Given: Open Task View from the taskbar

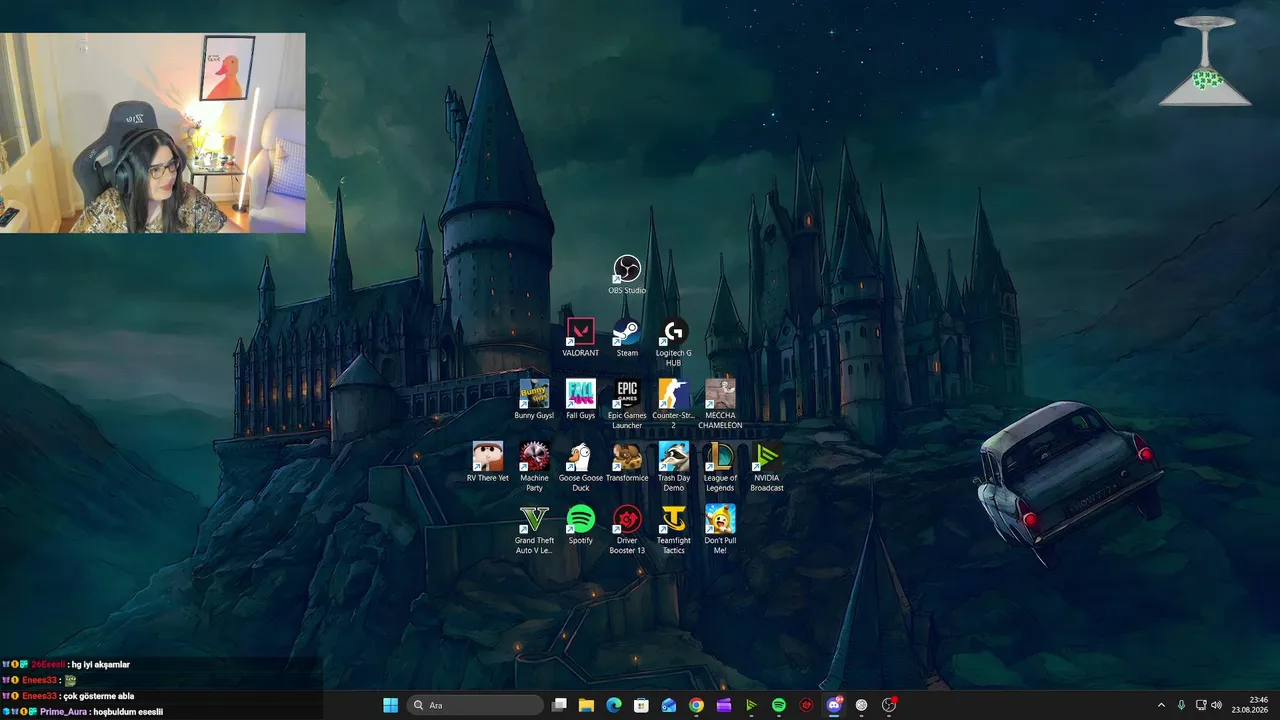Looking at the screenshot, I should 559,705.
